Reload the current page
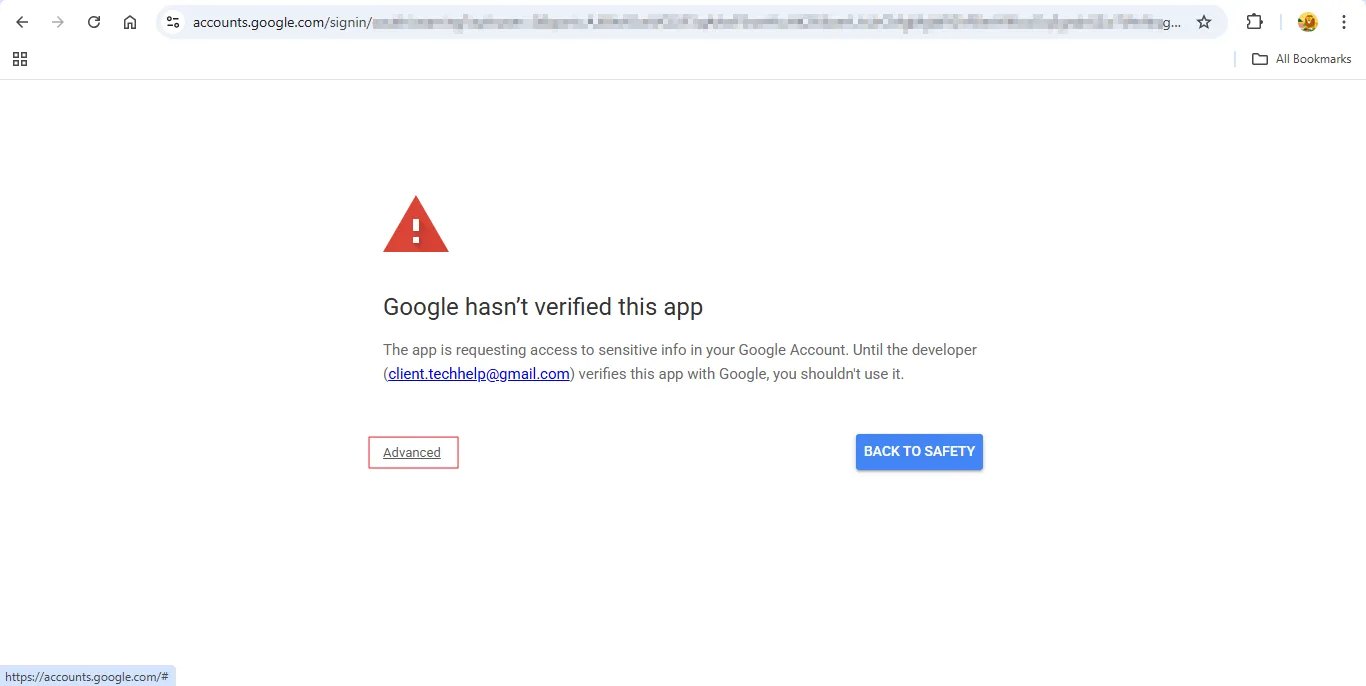This screenshot has height=686, width=1366. (94, 22)
